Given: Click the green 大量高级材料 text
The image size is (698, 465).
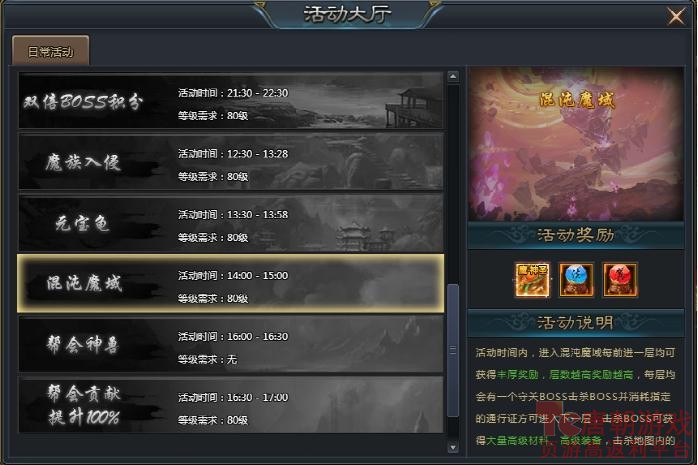Looking at the screenshot, I should coord(517,441).
